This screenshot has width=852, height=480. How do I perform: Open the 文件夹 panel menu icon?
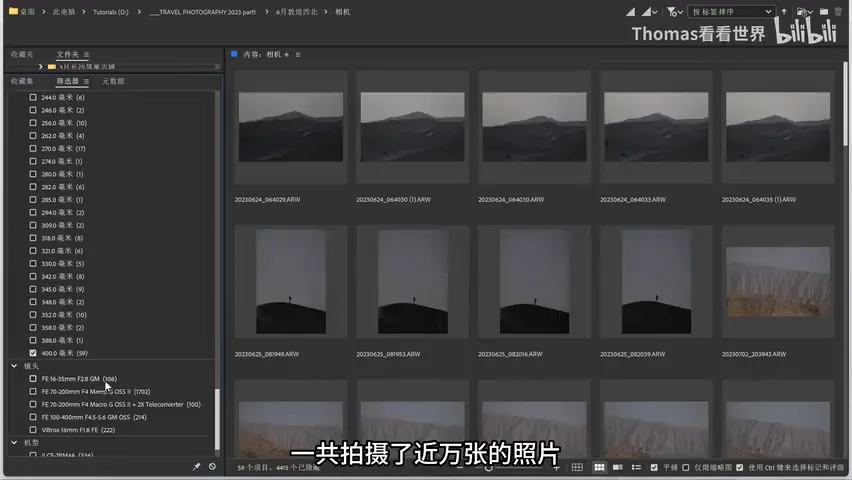pos(86,54)
